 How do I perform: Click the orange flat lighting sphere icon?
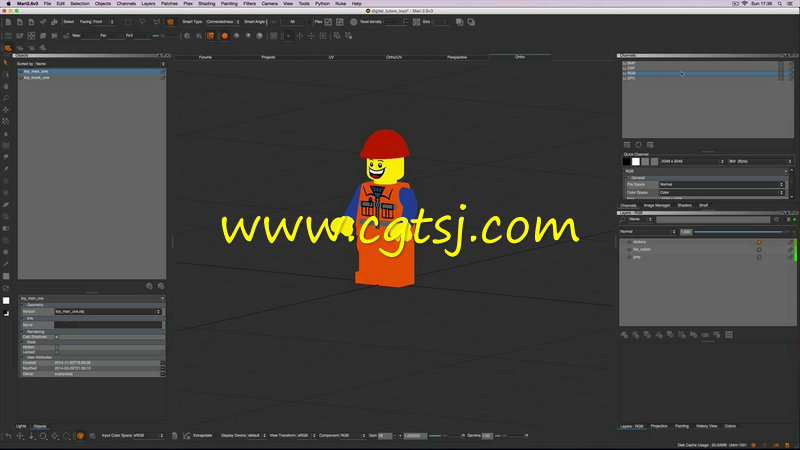224,36
